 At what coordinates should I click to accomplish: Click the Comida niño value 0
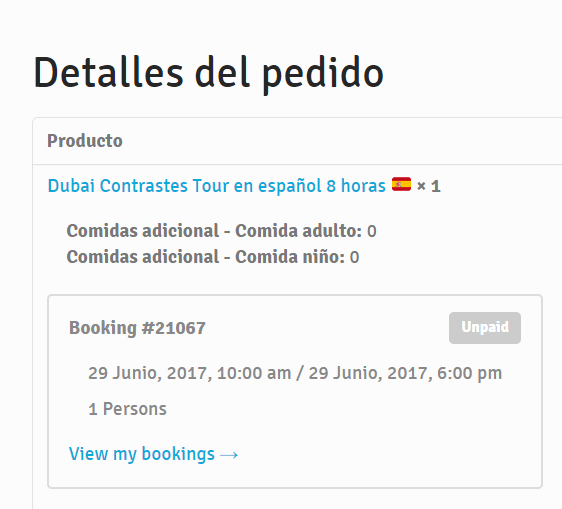point(354,257)
